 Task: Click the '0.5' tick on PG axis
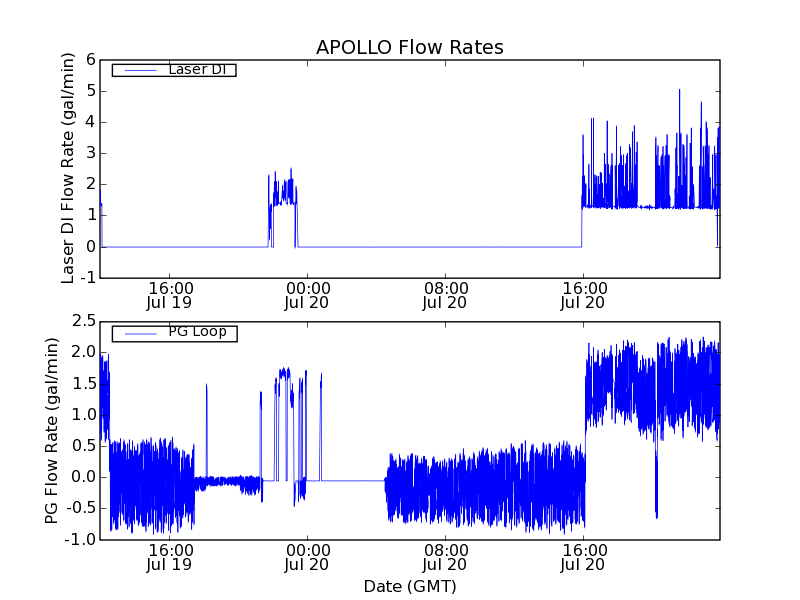pyautogui.click(x=84, y=446)
